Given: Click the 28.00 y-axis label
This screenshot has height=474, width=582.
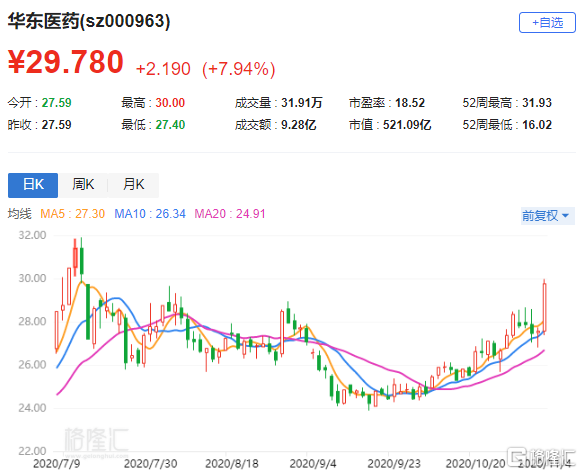Looking at the screenshot, I should pos(32,321).
